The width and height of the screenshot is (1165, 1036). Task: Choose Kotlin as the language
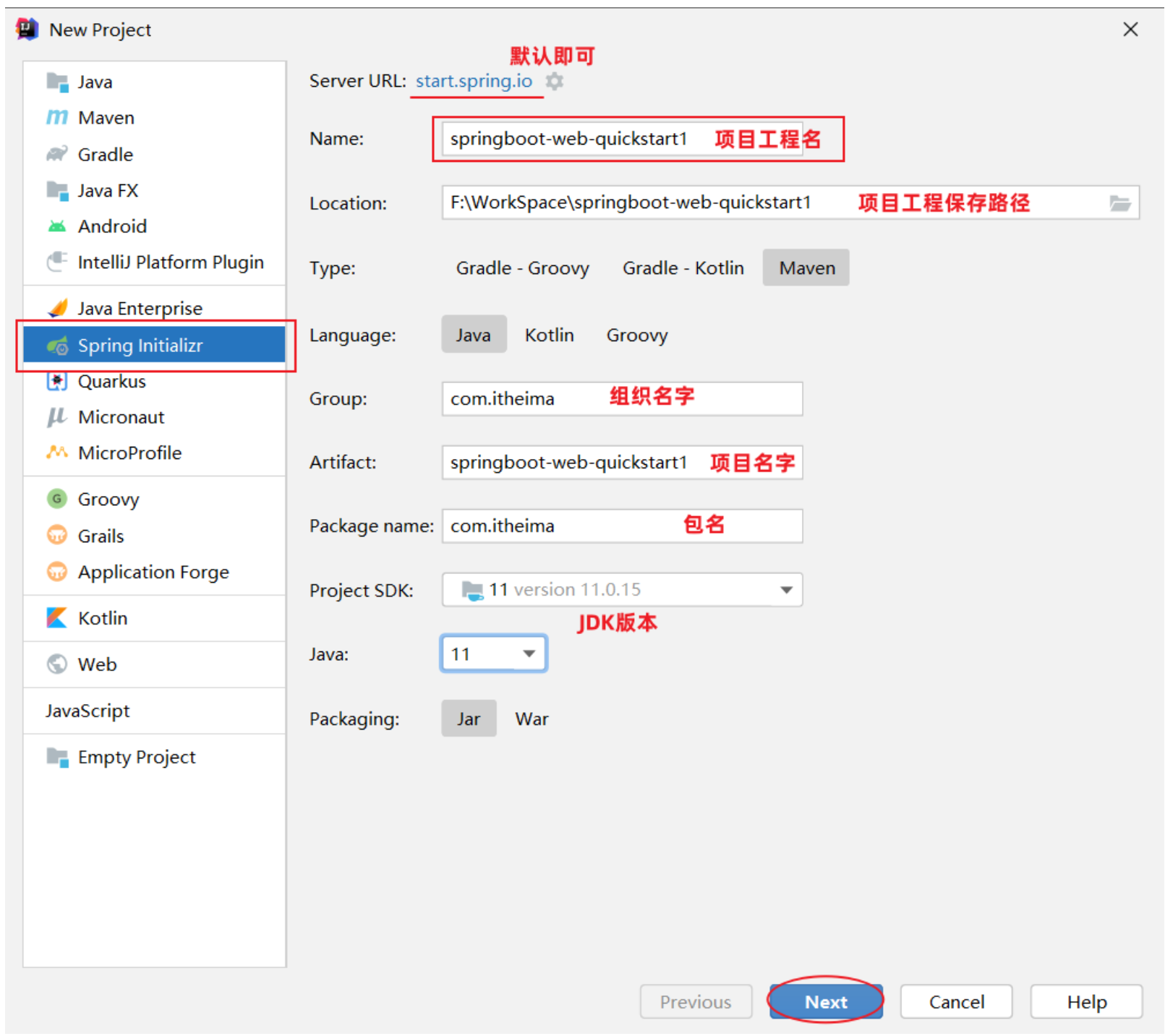pos(550,335)
